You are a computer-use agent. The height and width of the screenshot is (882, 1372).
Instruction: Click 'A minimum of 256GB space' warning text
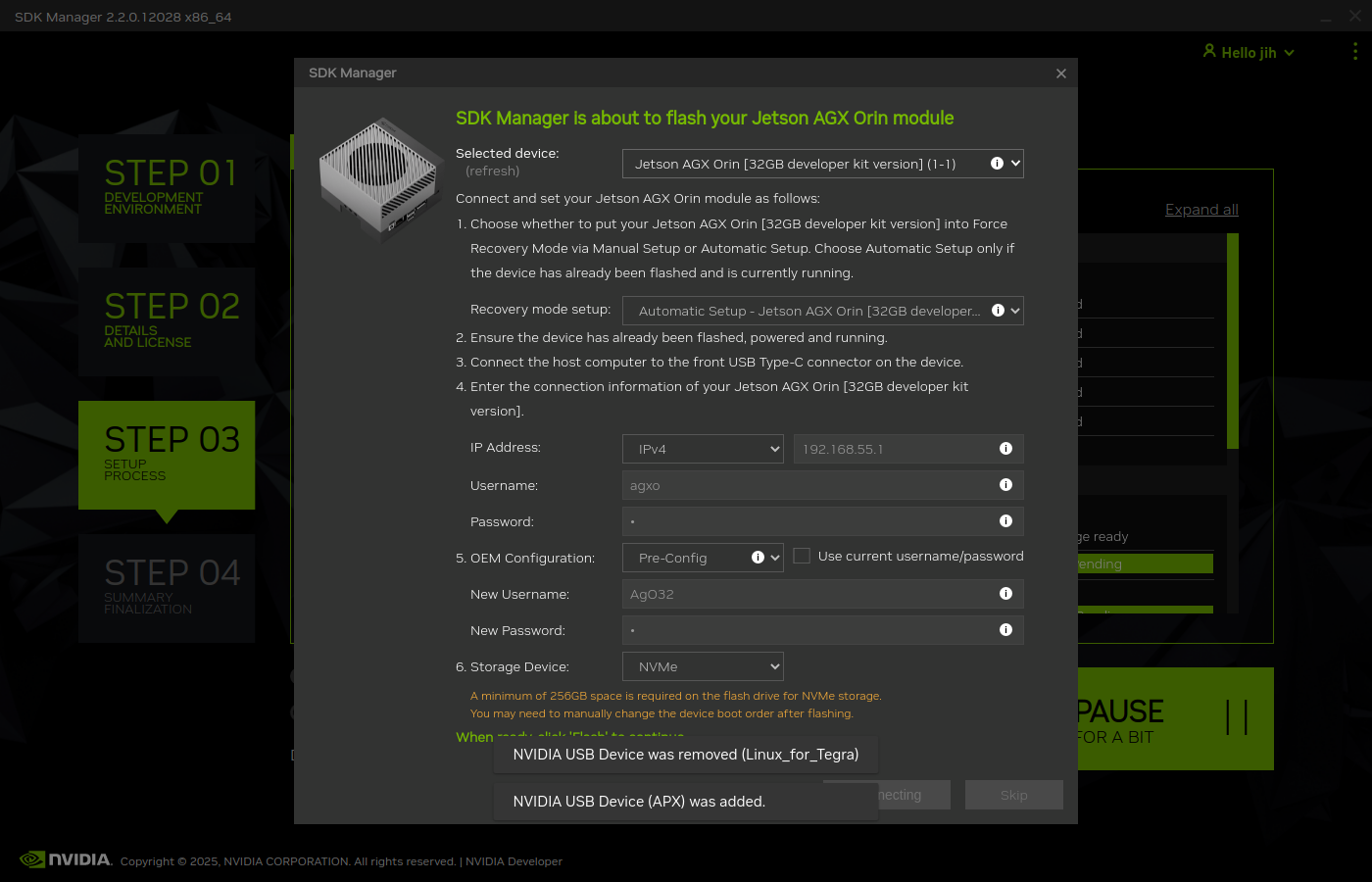[x=676, y=696]
